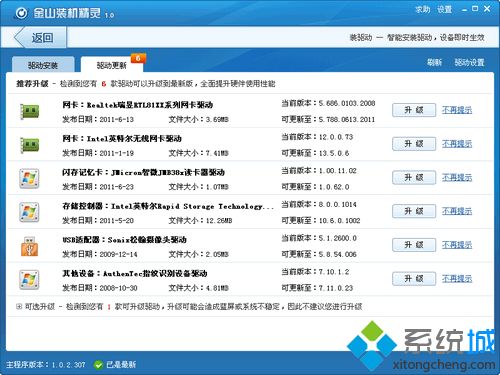Screen dimensions: 500x375
Task: Click the main program version 1.0.2.307
Action: click(x=69, y=365)
